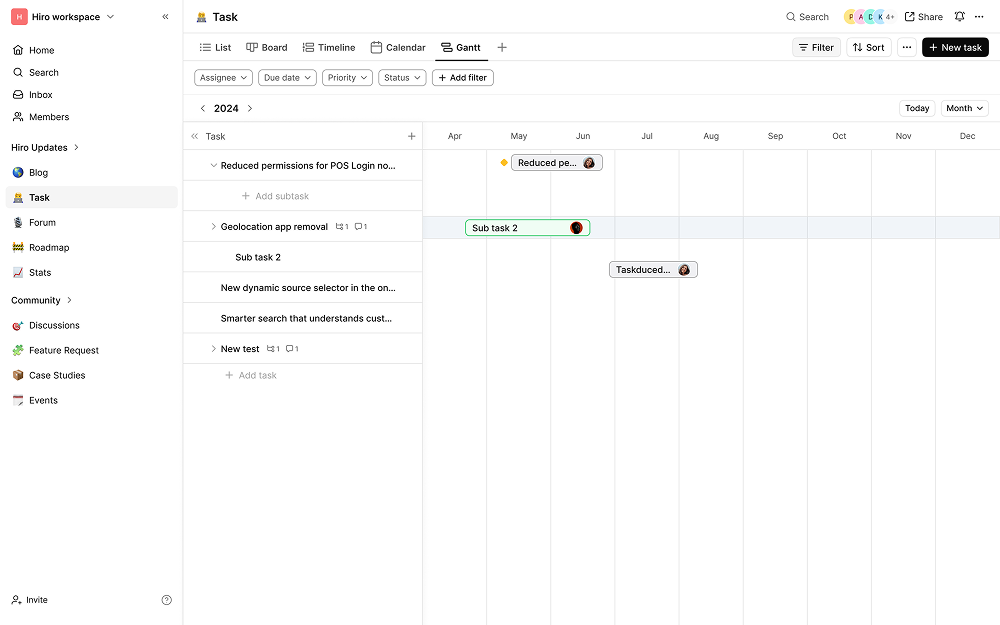Go to the previous year
Viewport: 1000px width, 625px height.
click(x=203, y=108)
